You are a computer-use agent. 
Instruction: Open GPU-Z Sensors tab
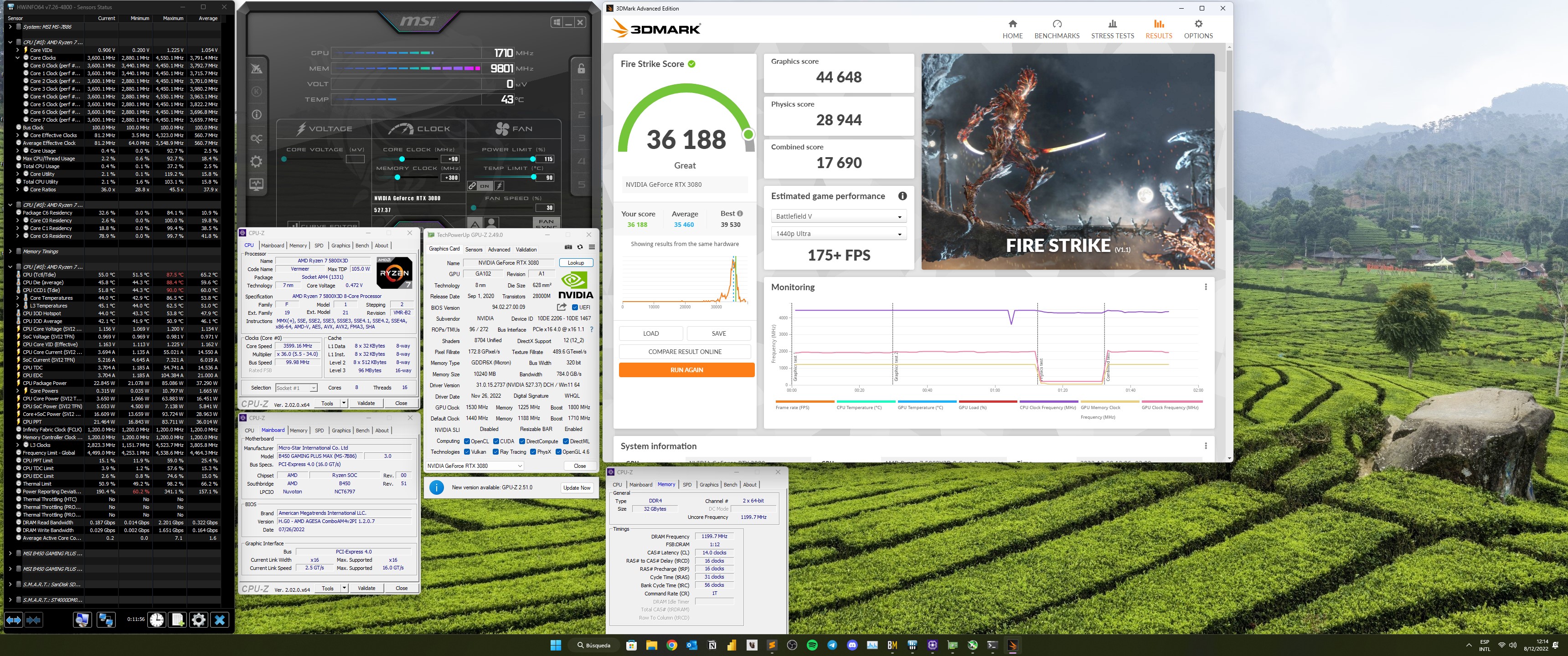(x=474, y=250)
